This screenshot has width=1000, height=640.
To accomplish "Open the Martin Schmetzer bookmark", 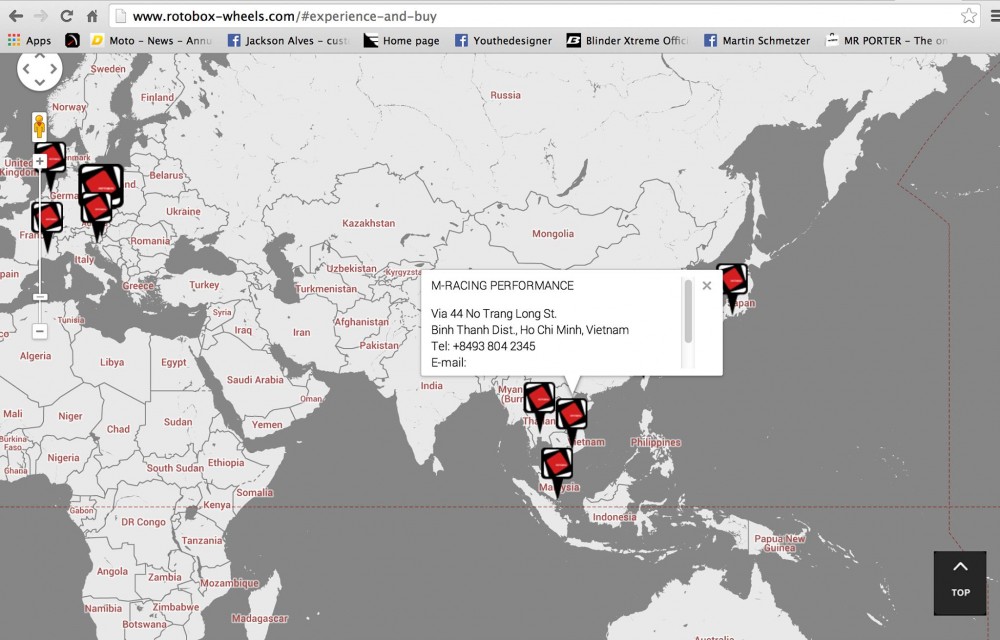I will pyautogui.click(x=757, y=41).
